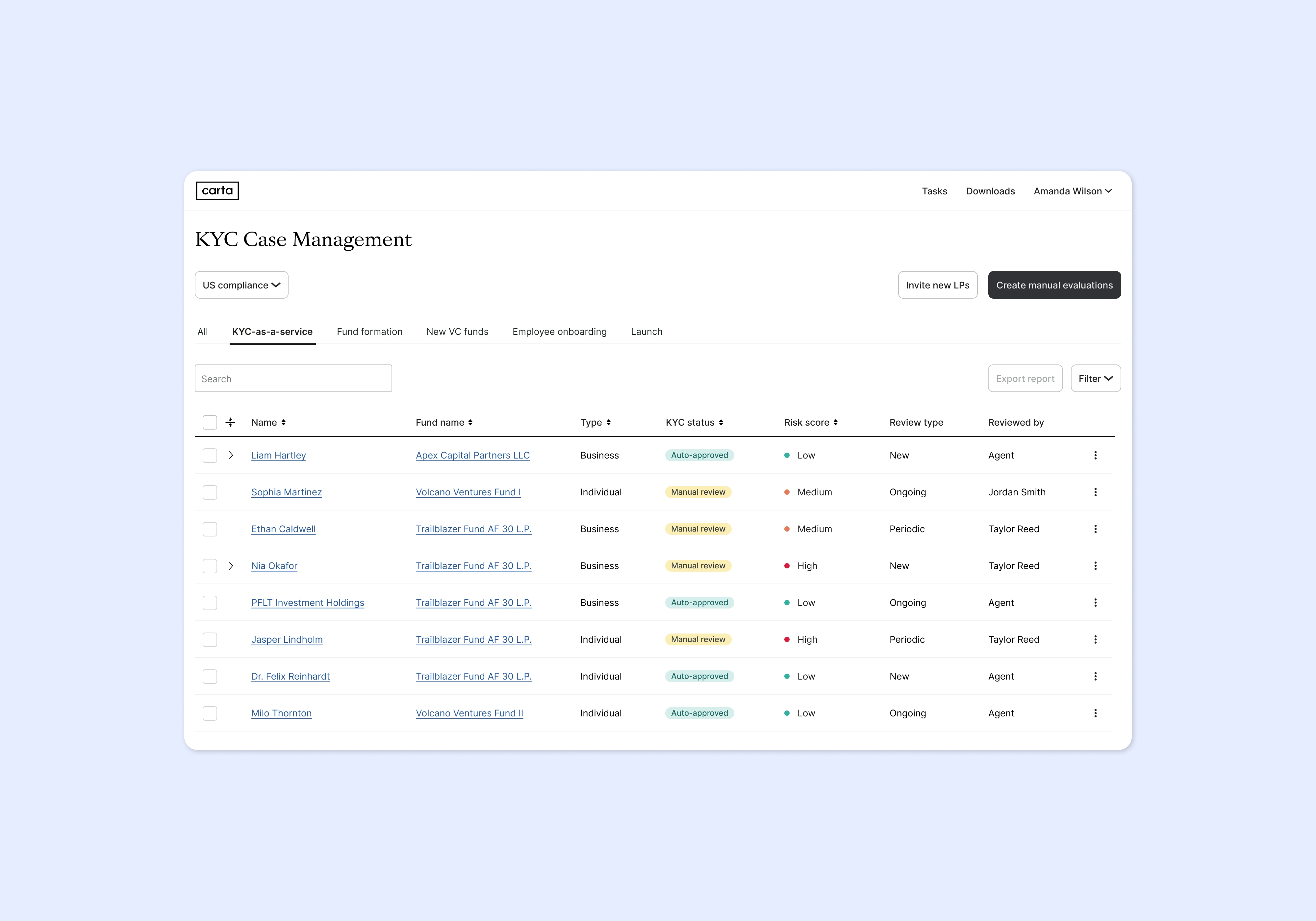Screen dimensions: 1316x921
Task: Click the Review type column header
Action: 916,422
